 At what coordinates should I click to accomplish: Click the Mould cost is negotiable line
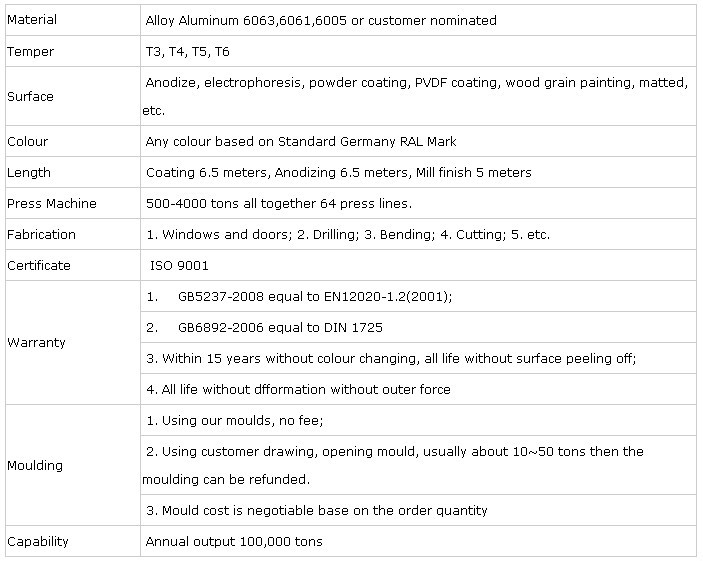317,510
